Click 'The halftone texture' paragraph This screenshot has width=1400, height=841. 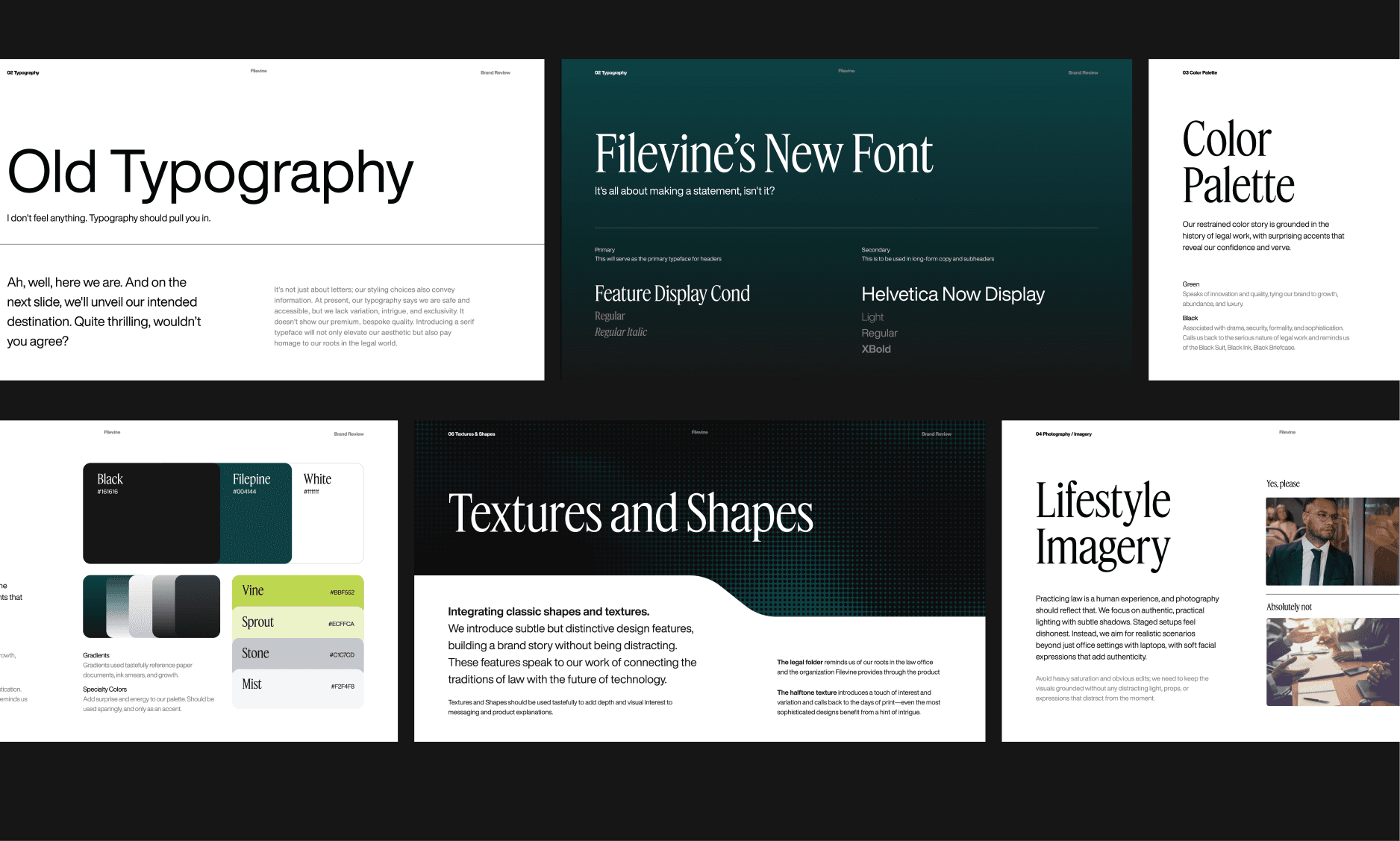[858, 702]
